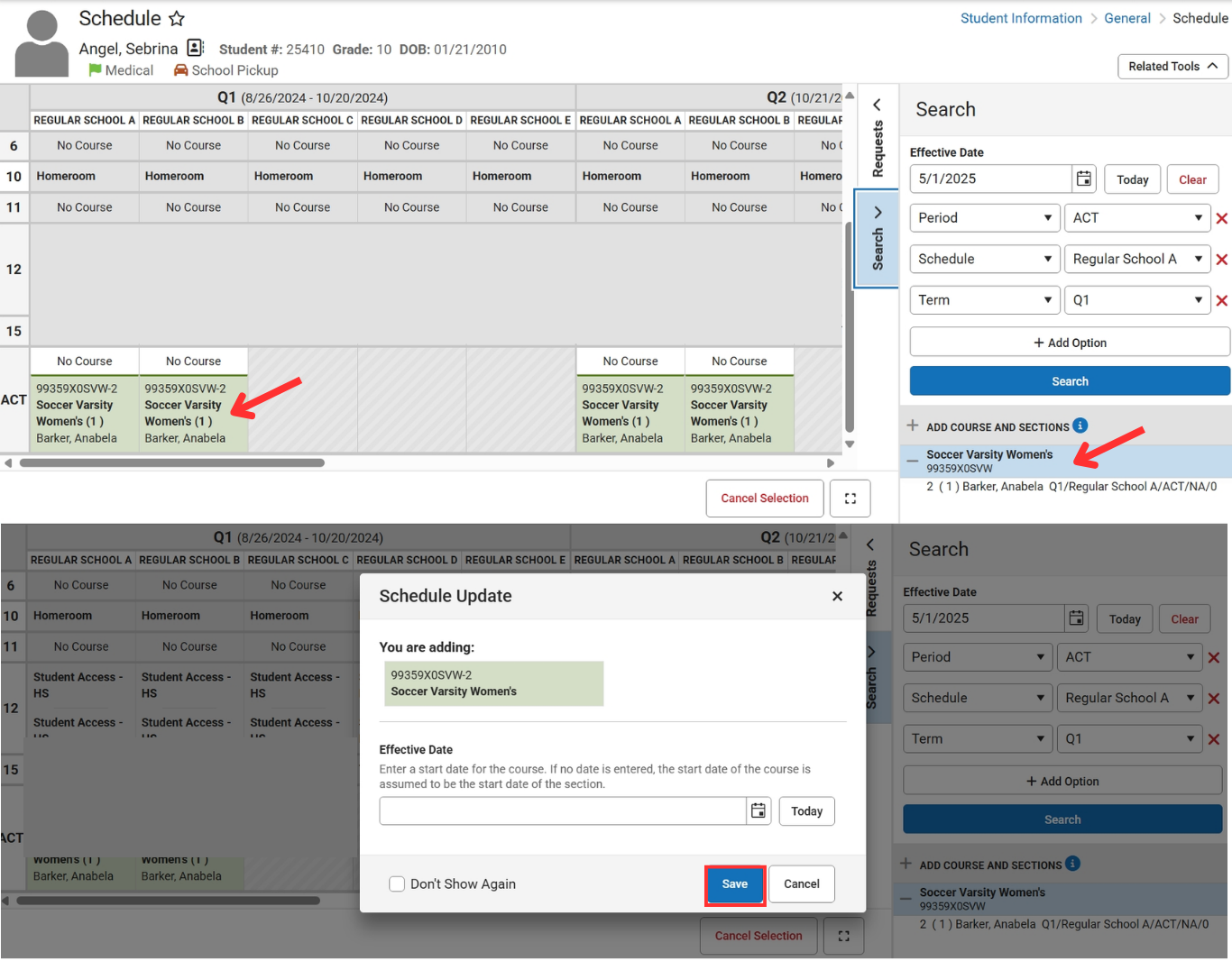The width and height of the screenshot is (1232, 961).
Task: Click the Effective Date field showing 5/1/2025 in the undimmed Search panel
Action: (990, 178)
